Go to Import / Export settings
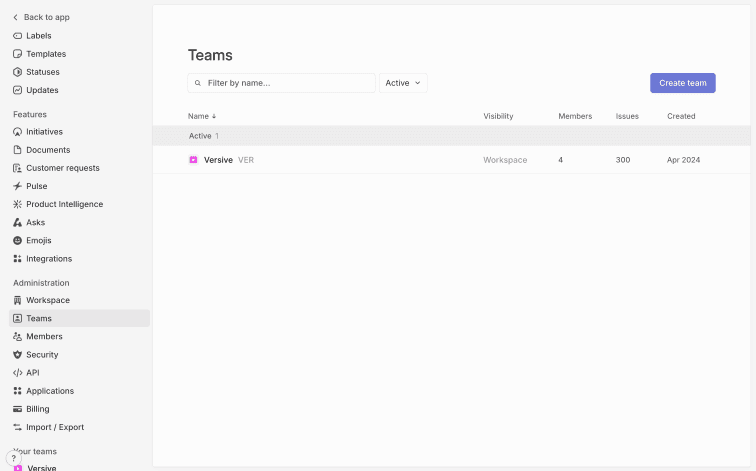Screen dimensions: 756x471 click(55, 427)
